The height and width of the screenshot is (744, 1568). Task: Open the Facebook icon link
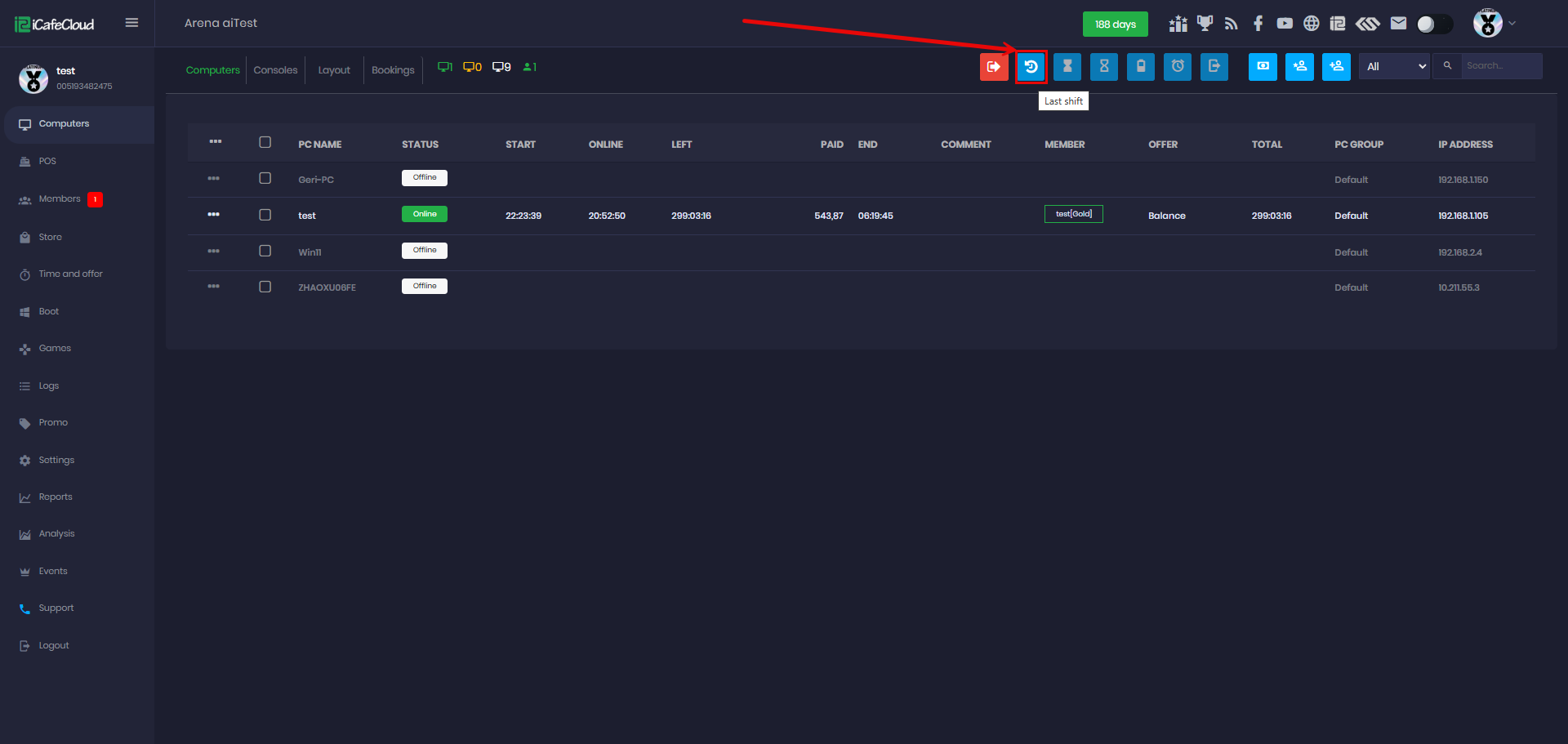pos(1258,24)
